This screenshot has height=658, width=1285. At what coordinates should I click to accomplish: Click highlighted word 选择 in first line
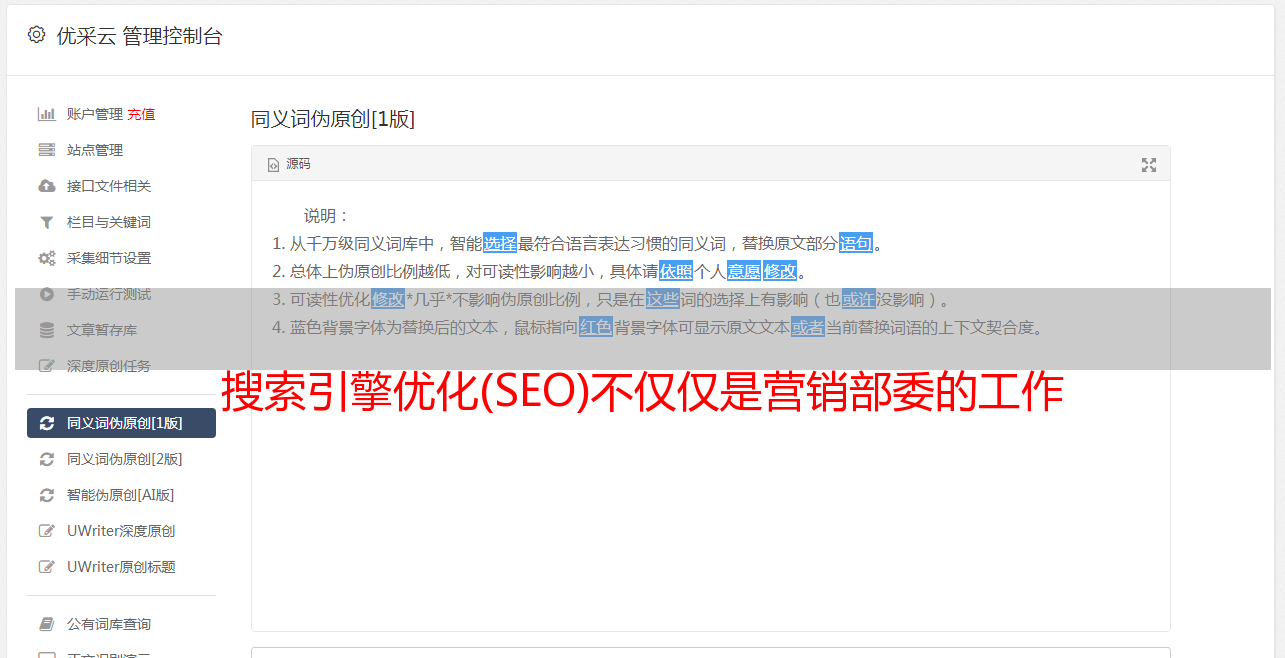pyautogui.click(x=500, y=243)
